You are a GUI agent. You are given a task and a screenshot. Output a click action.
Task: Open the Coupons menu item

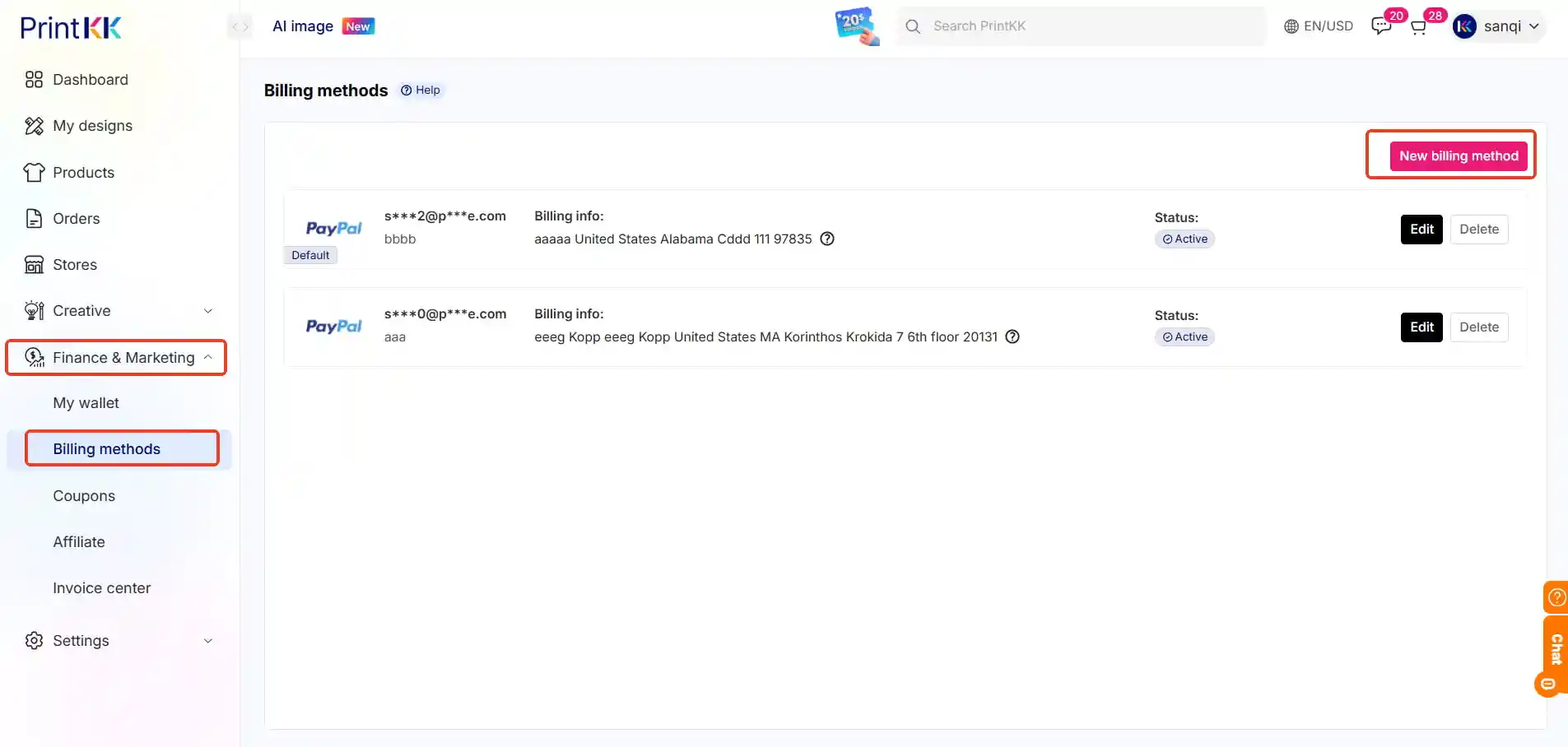point(83,495)
